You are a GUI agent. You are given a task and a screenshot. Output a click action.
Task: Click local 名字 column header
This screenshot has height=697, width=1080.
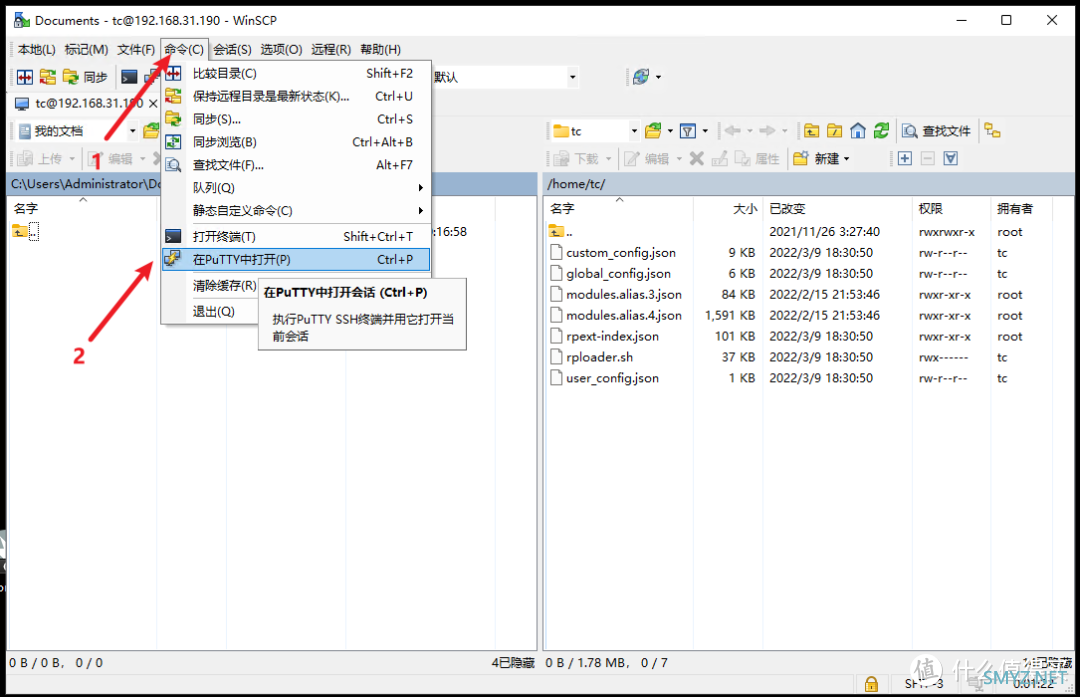tap(83, 208)
